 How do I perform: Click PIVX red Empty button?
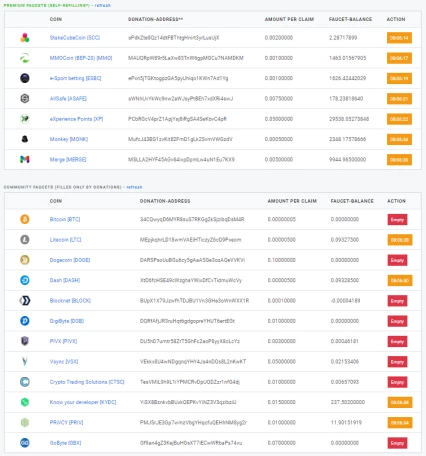click(x=397, y=342)
